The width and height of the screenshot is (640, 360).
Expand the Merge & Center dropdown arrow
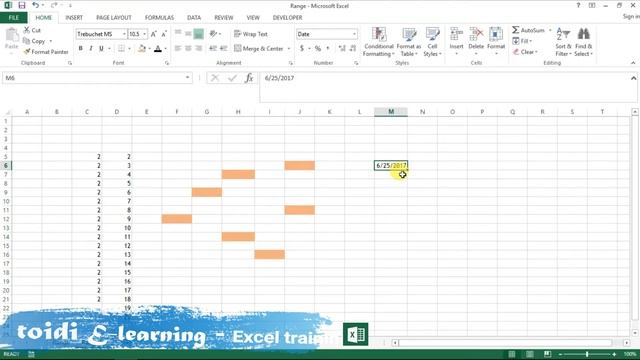289,49
